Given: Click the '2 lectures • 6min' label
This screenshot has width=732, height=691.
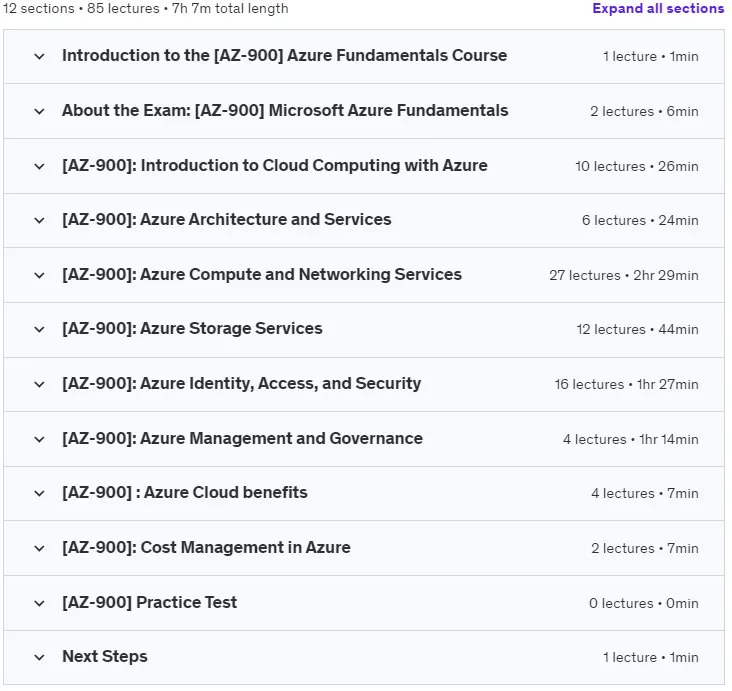Looking at the screenshot, I should coord(644,112).
